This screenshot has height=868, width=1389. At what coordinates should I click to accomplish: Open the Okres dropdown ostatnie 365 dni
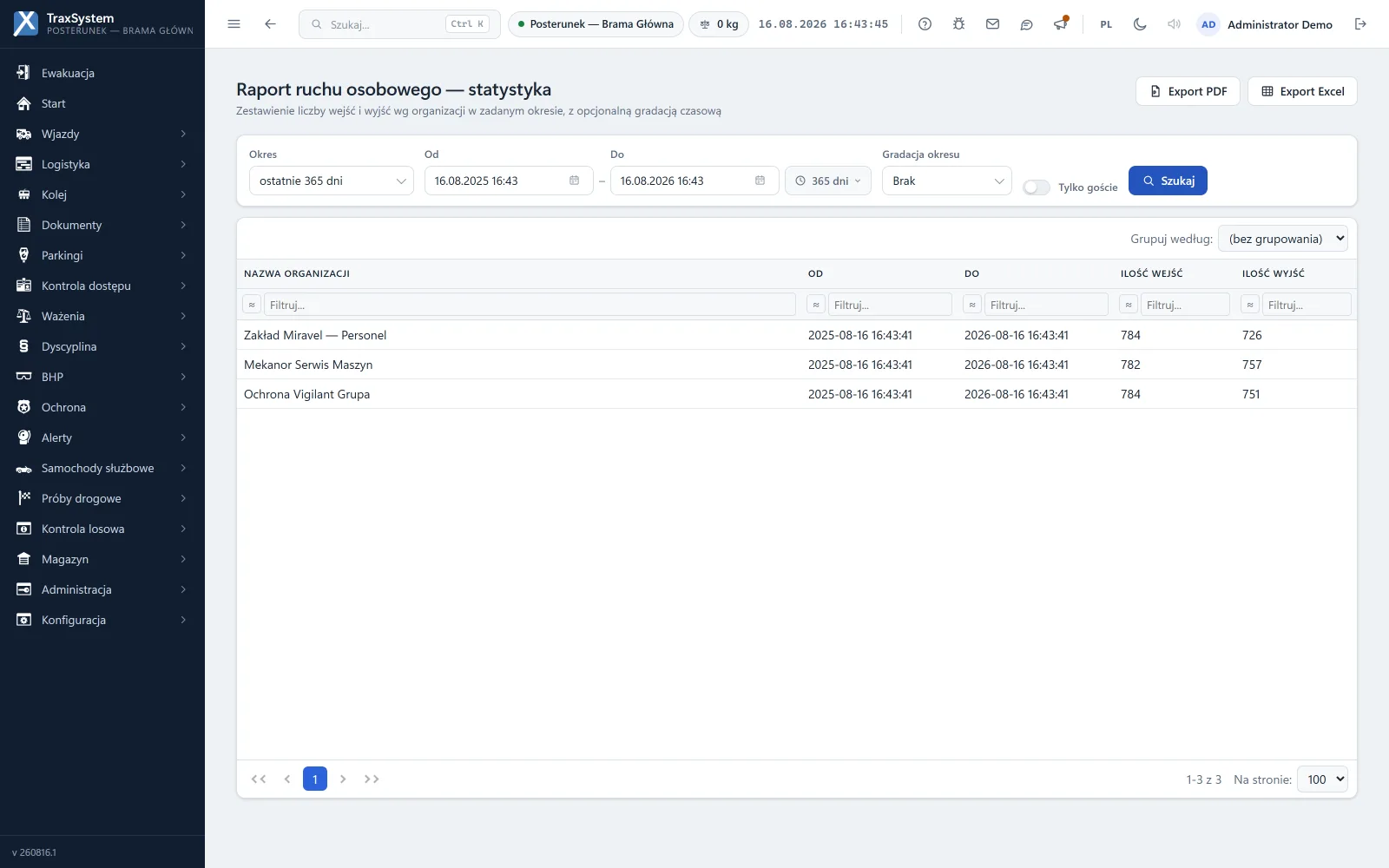pos(332,181)
